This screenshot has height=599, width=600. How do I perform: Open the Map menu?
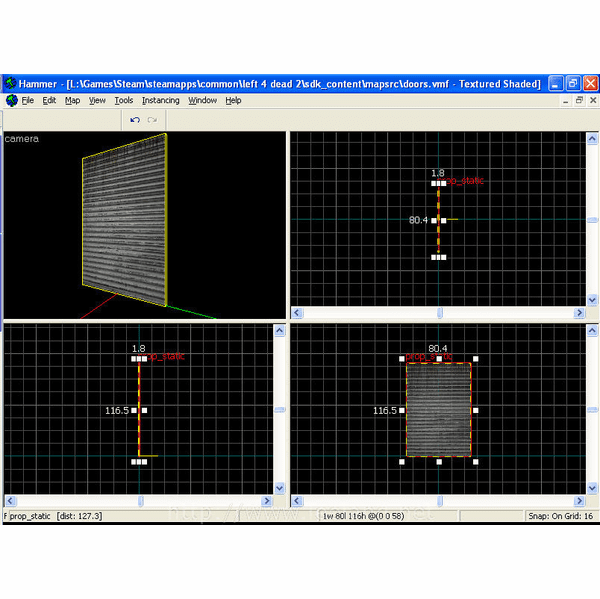click(x=72, y=101)
